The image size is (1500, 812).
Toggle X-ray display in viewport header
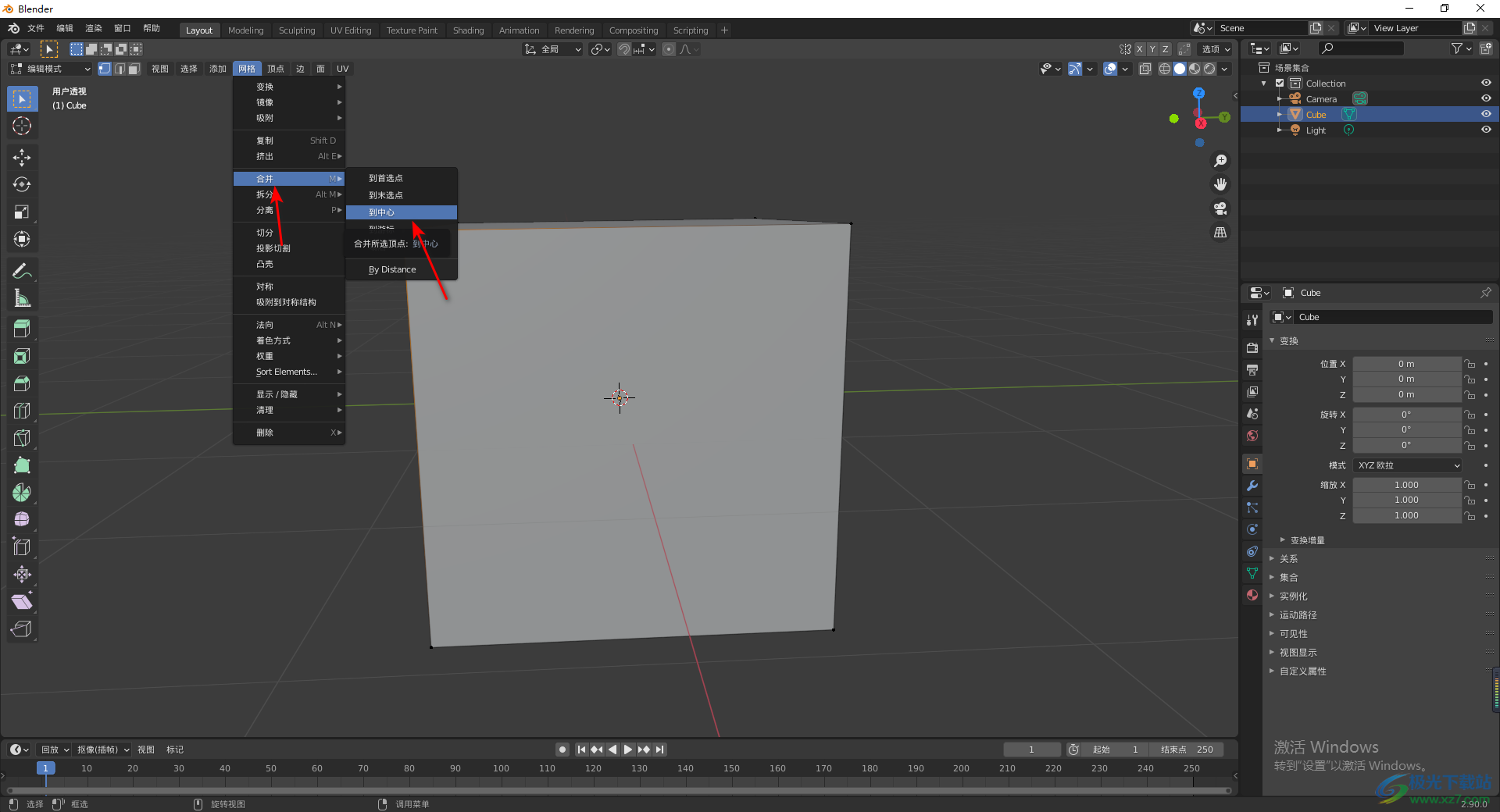point(1145,69)
